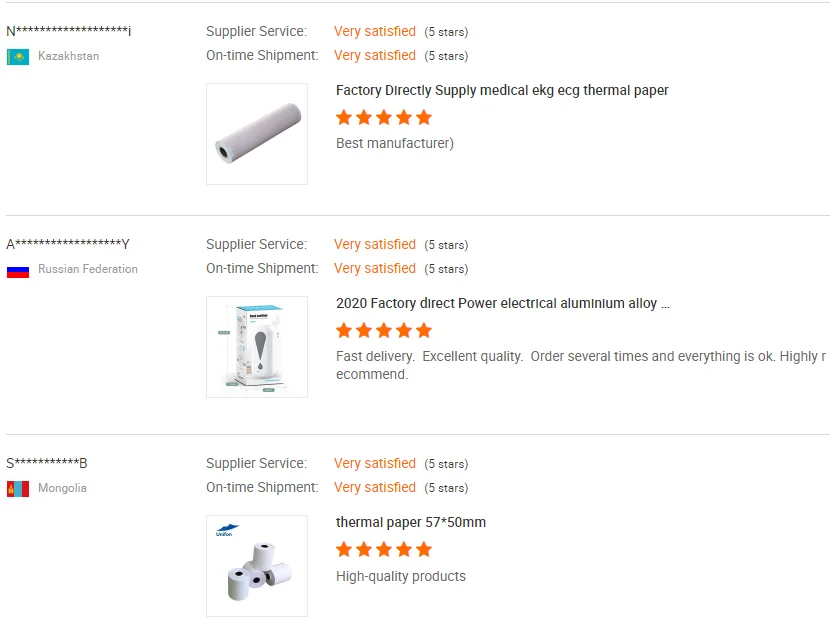Click the Mongolia flag icon

[x=18, y=489]
